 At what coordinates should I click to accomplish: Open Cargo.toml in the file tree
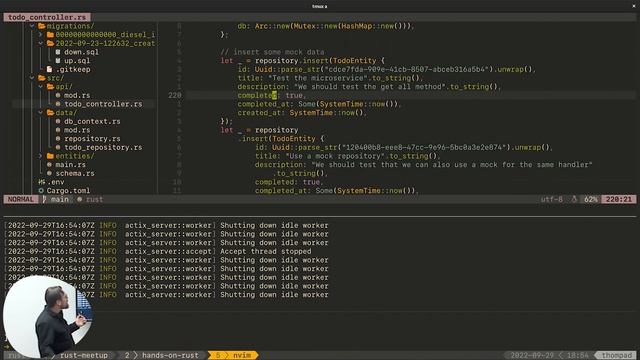click(68, 191)
